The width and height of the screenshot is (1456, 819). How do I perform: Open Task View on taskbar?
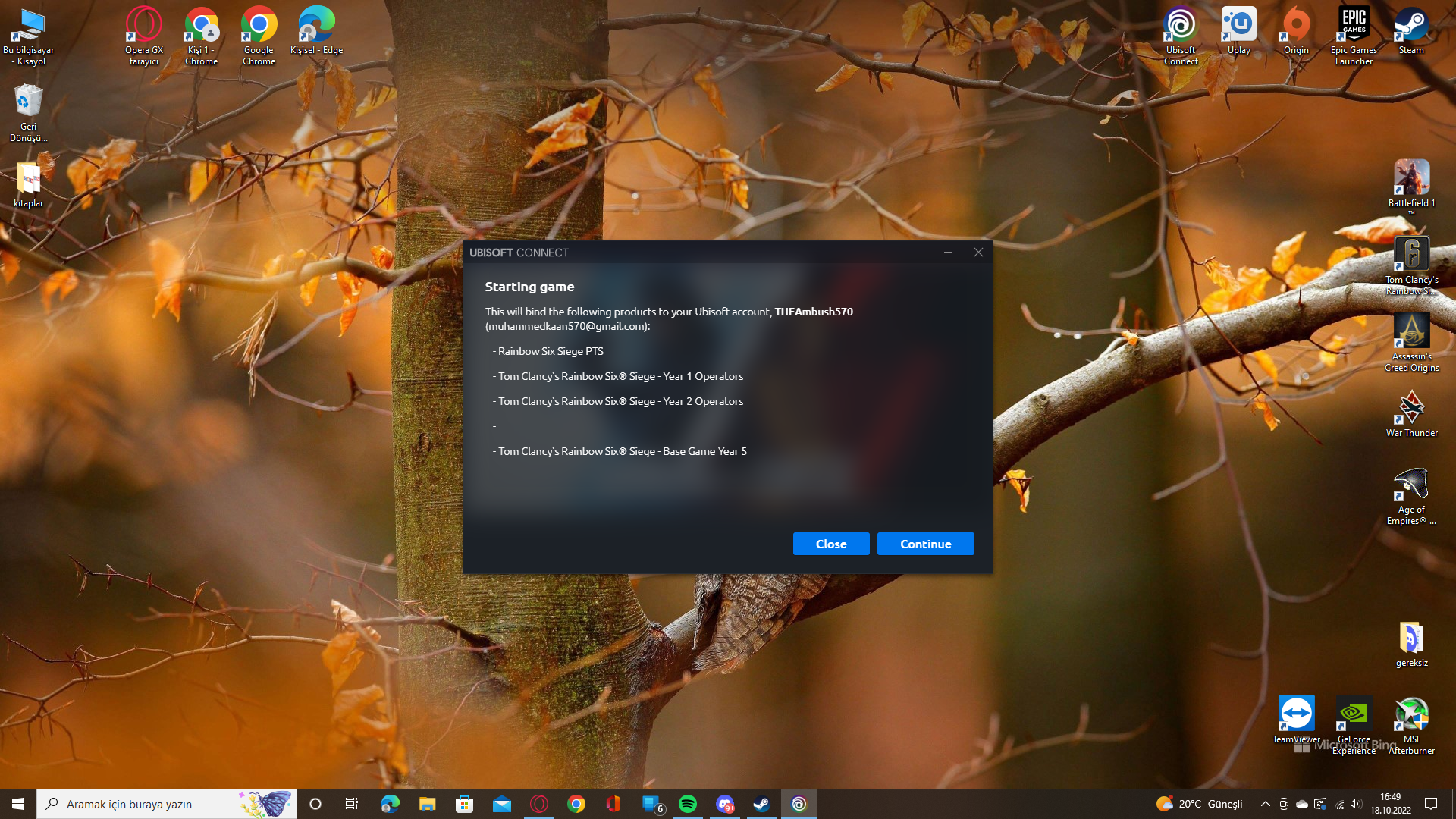352,804
